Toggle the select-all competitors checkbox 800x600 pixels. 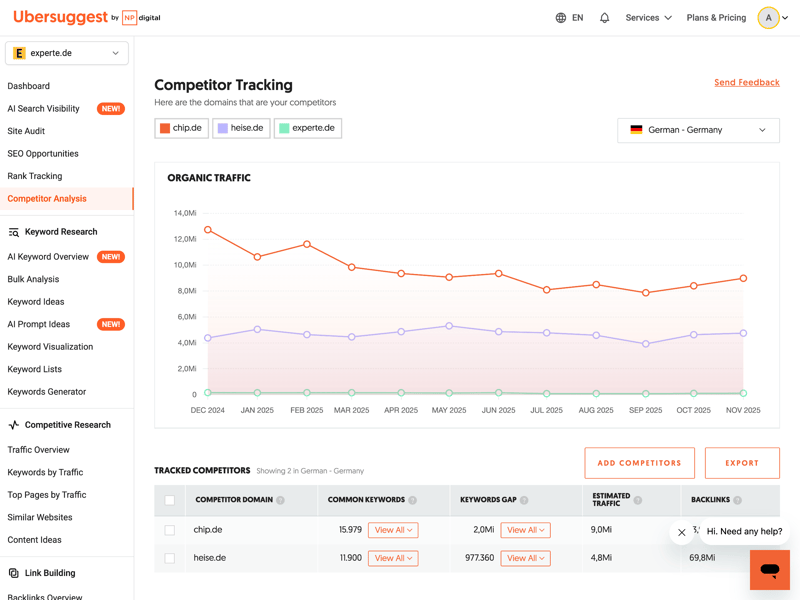170,500
